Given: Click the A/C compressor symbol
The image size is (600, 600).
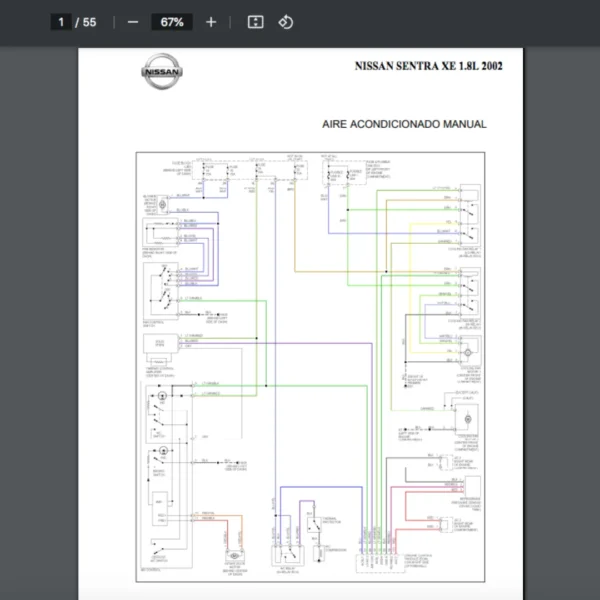Looking at the screenshot, I should 319,552.
